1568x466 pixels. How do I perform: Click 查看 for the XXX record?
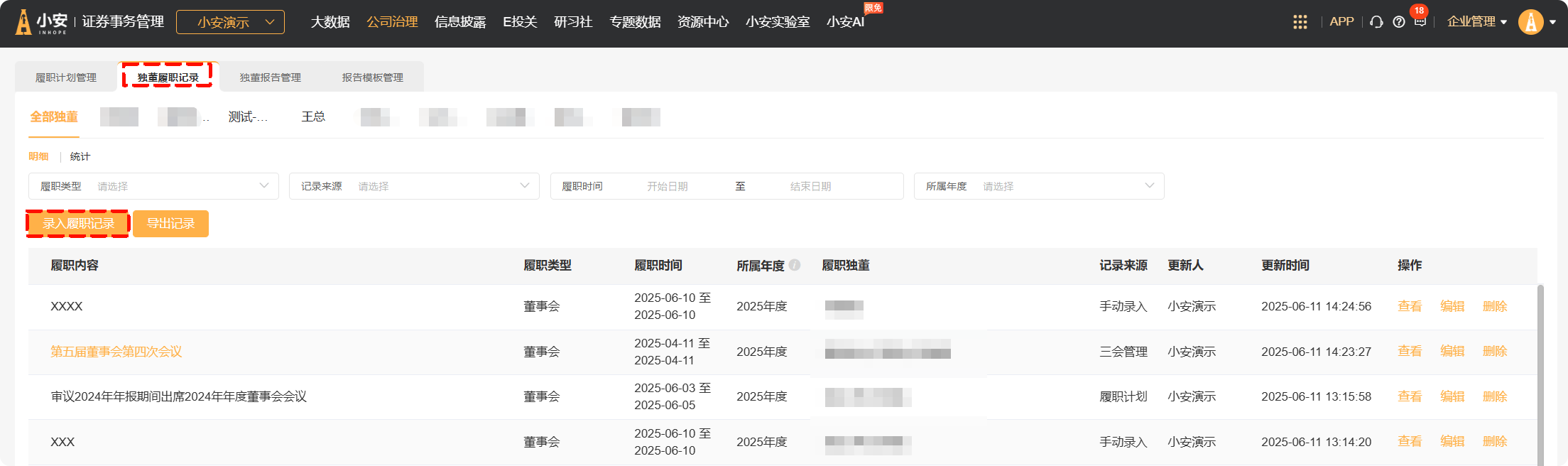click(x=1410, y=441)
